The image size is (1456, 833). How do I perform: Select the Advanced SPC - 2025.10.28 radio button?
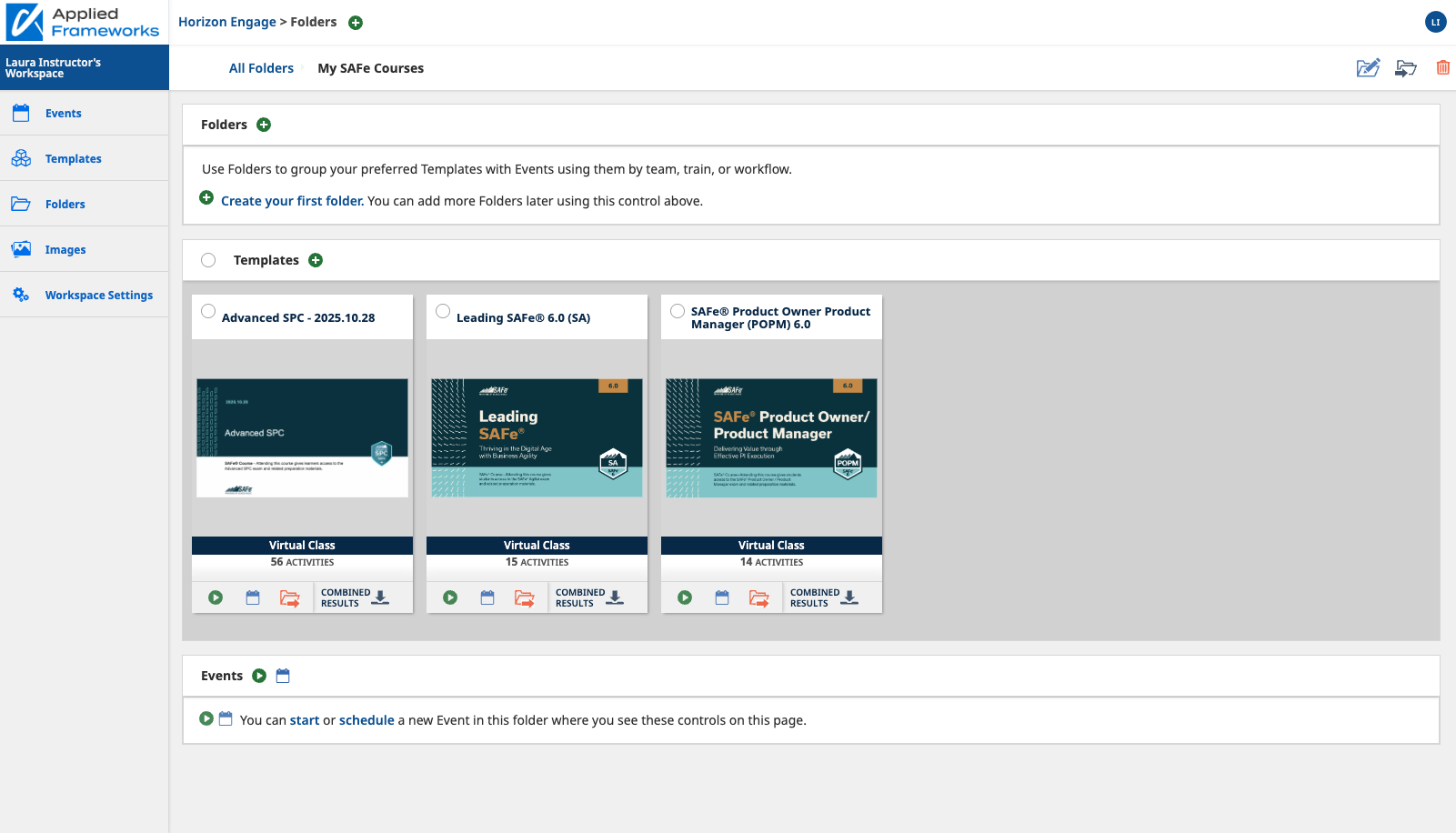pos(208,311)
